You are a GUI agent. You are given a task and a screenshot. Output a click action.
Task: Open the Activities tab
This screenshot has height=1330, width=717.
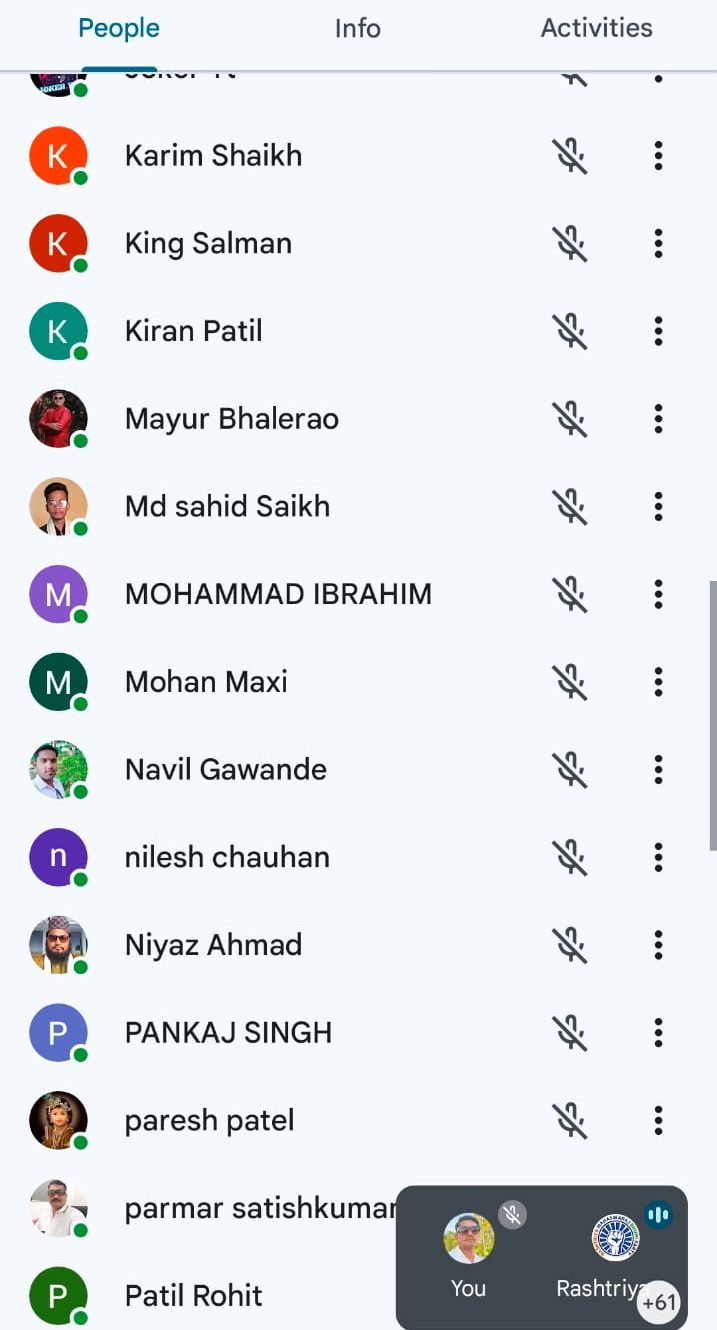pyautogui.click(x=596, y=29)
